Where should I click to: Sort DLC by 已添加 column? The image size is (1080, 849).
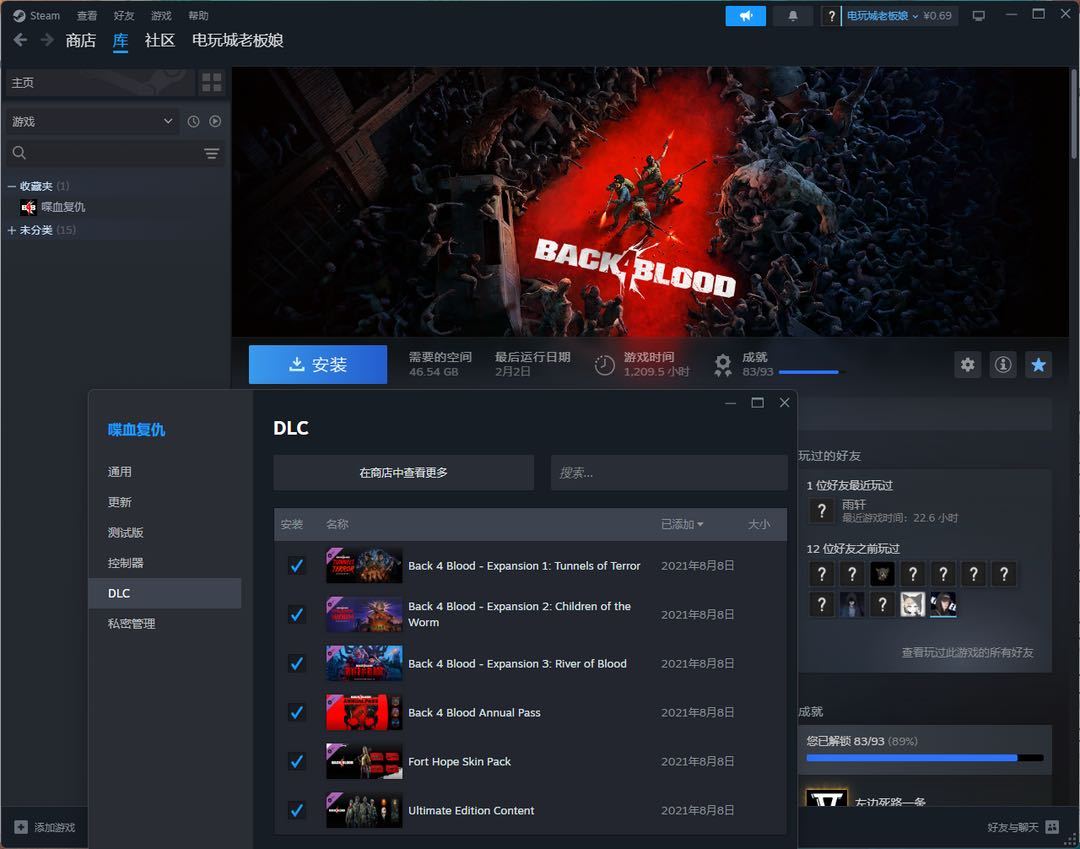(682, 524)
